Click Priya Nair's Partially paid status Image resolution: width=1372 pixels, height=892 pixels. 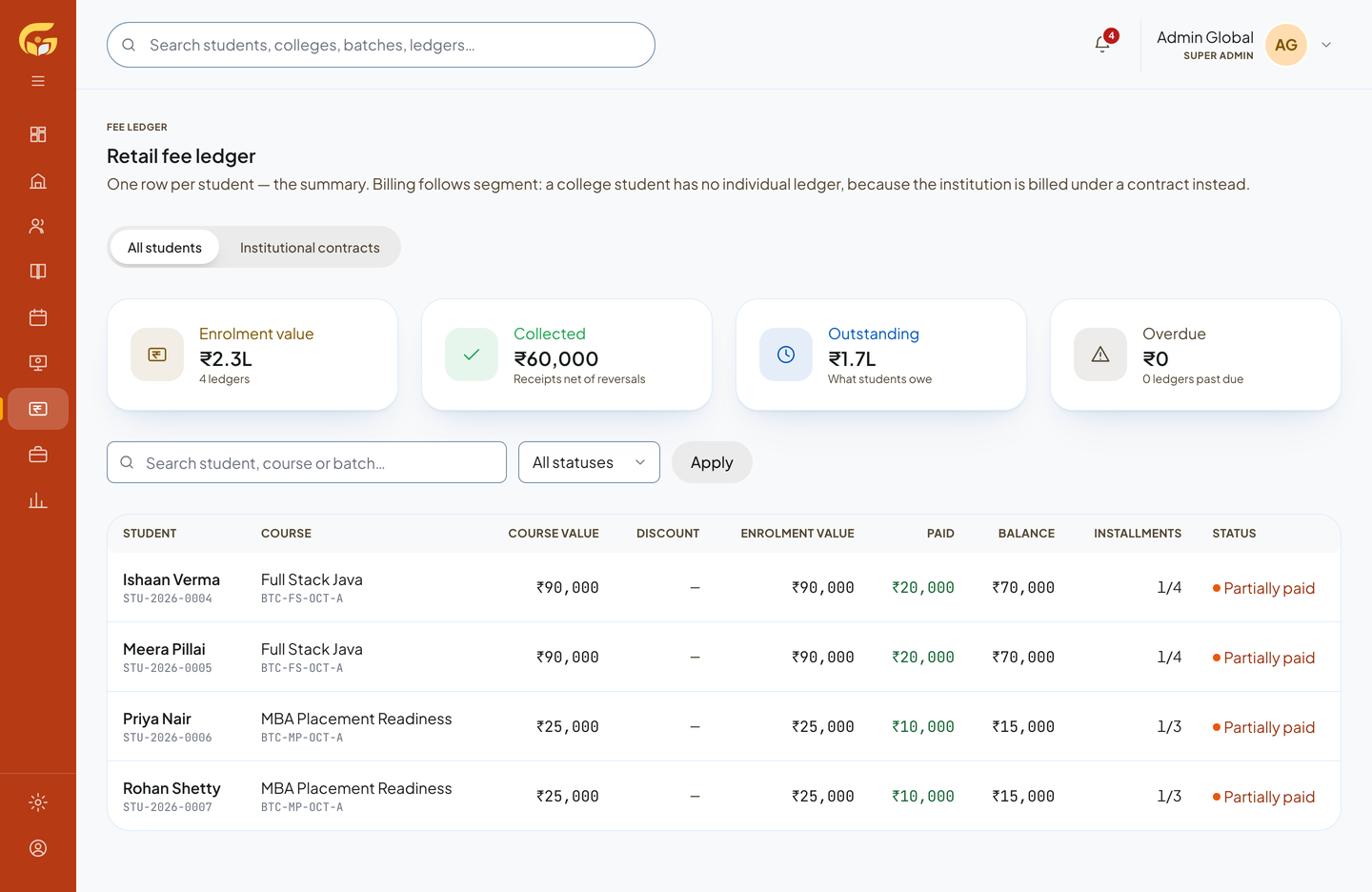(1263, 727)
